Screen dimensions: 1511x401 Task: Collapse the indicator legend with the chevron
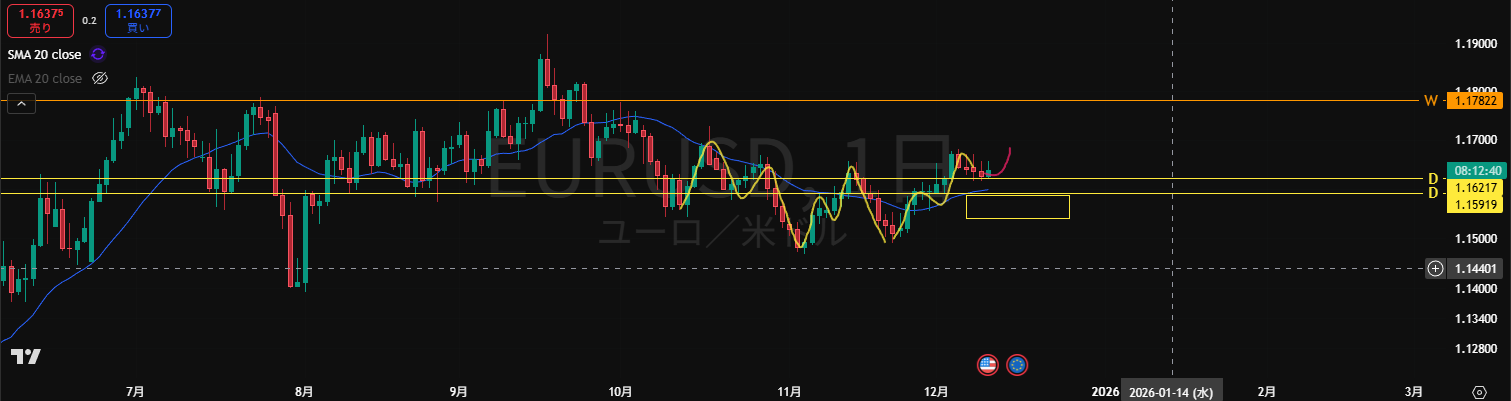(21, 102)
